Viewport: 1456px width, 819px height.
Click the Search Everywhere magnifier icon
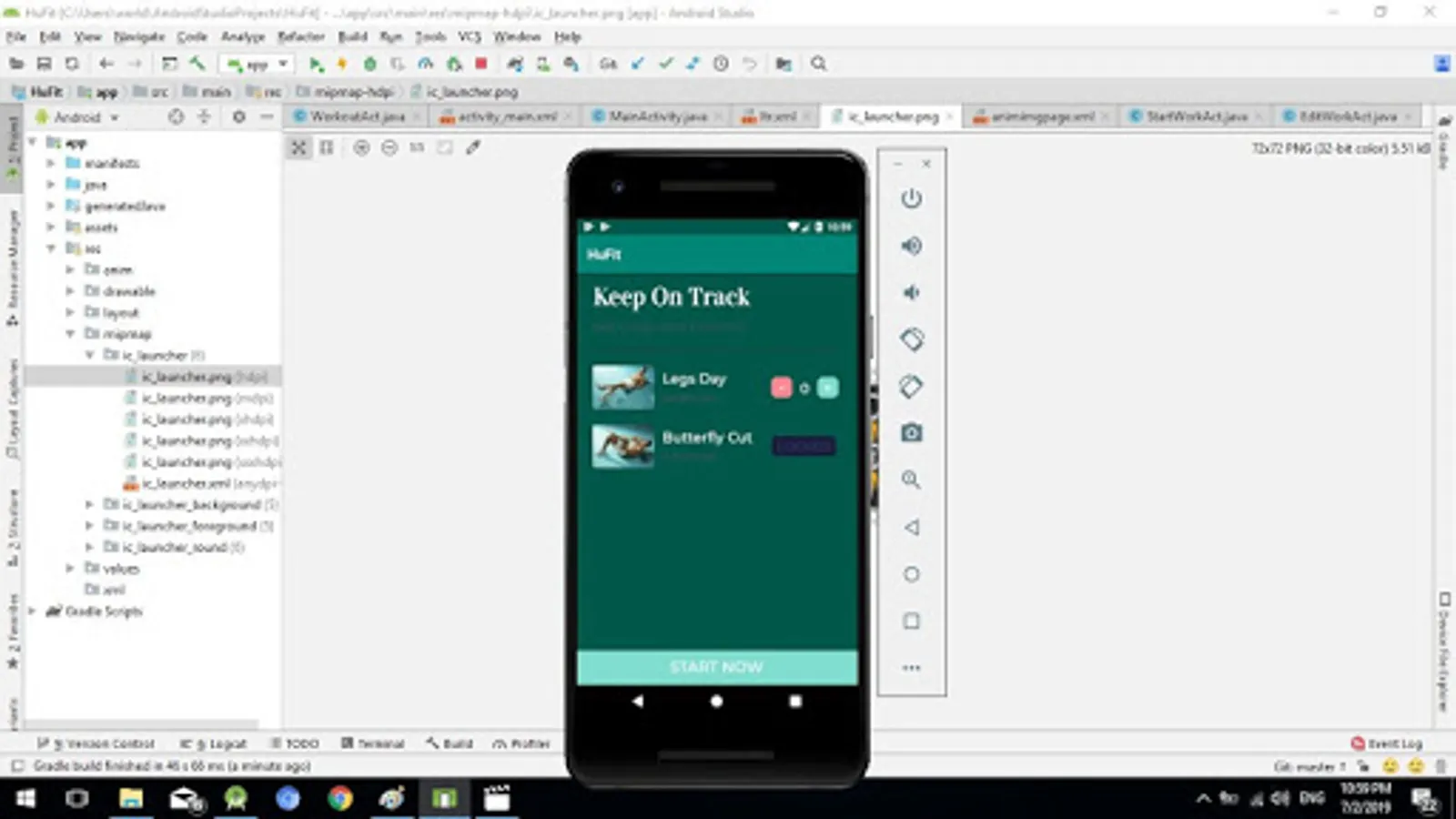819,64
